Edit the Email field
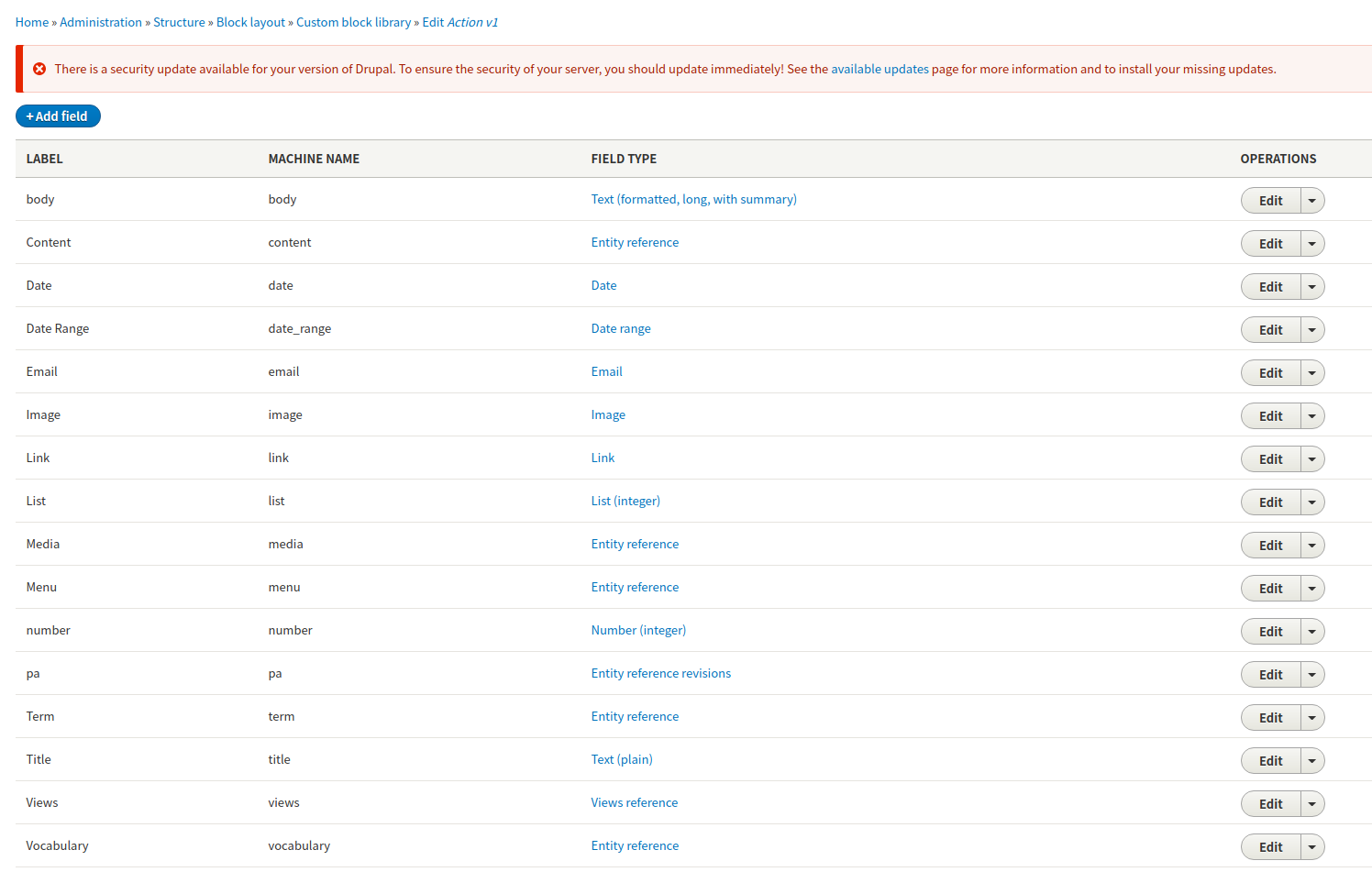The width and height of the screenshot is (1372, 894). (x=1270, y=373)
